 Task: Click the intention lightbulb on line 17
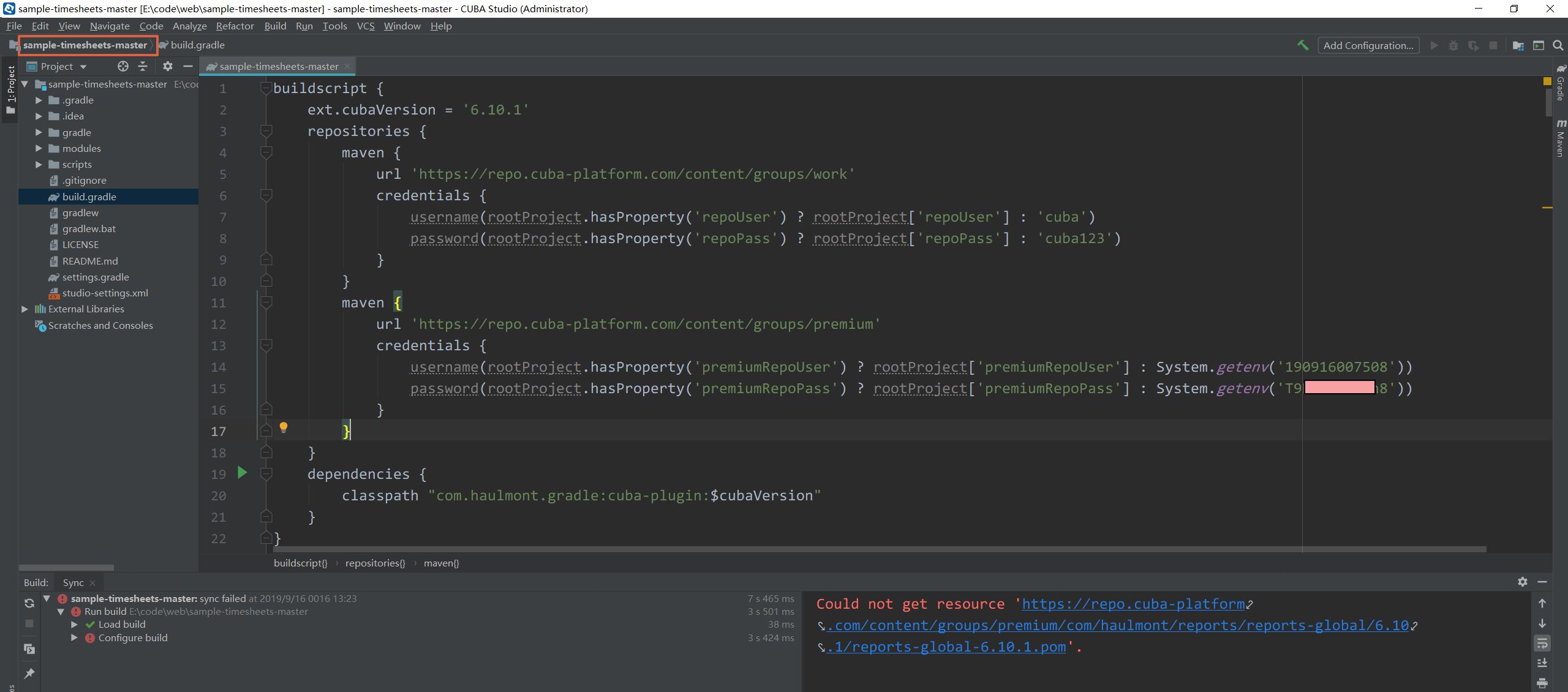pos(284,427)
